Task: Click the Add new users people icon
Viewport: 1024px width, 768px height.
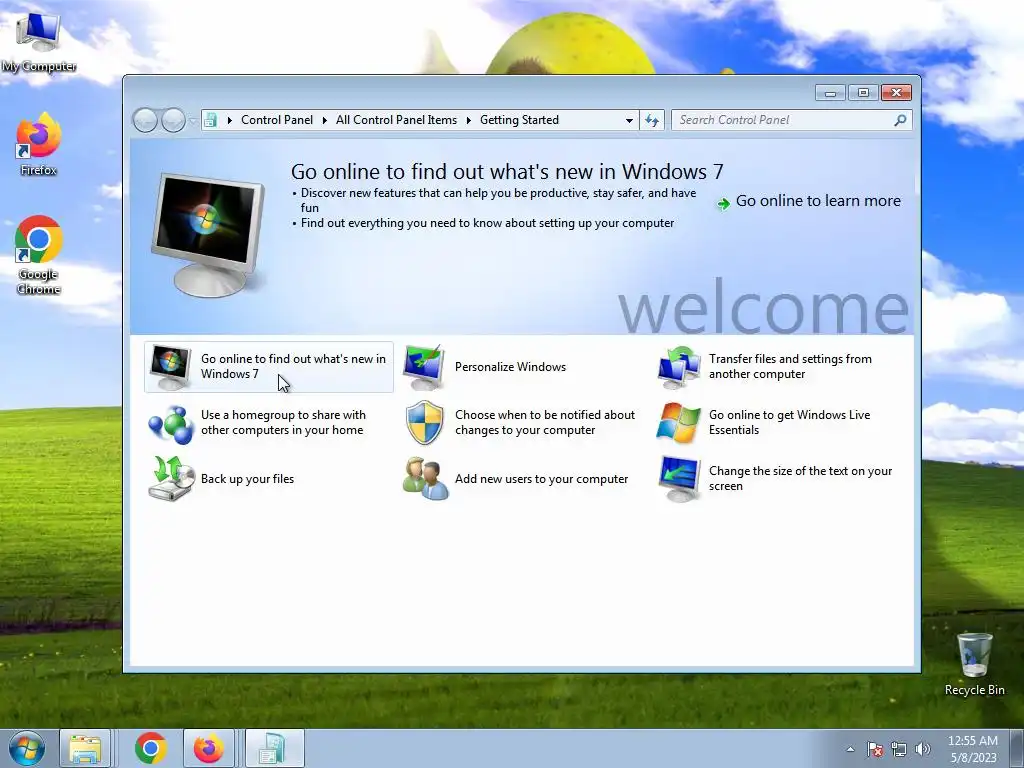Action: 424,479
